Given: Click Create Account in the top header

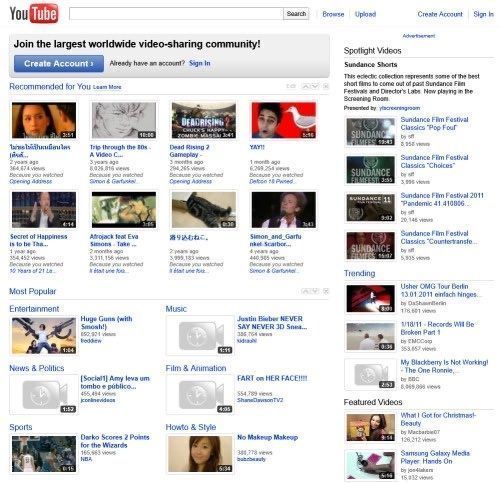Looking at the screenshot, I should pos(440,14).
